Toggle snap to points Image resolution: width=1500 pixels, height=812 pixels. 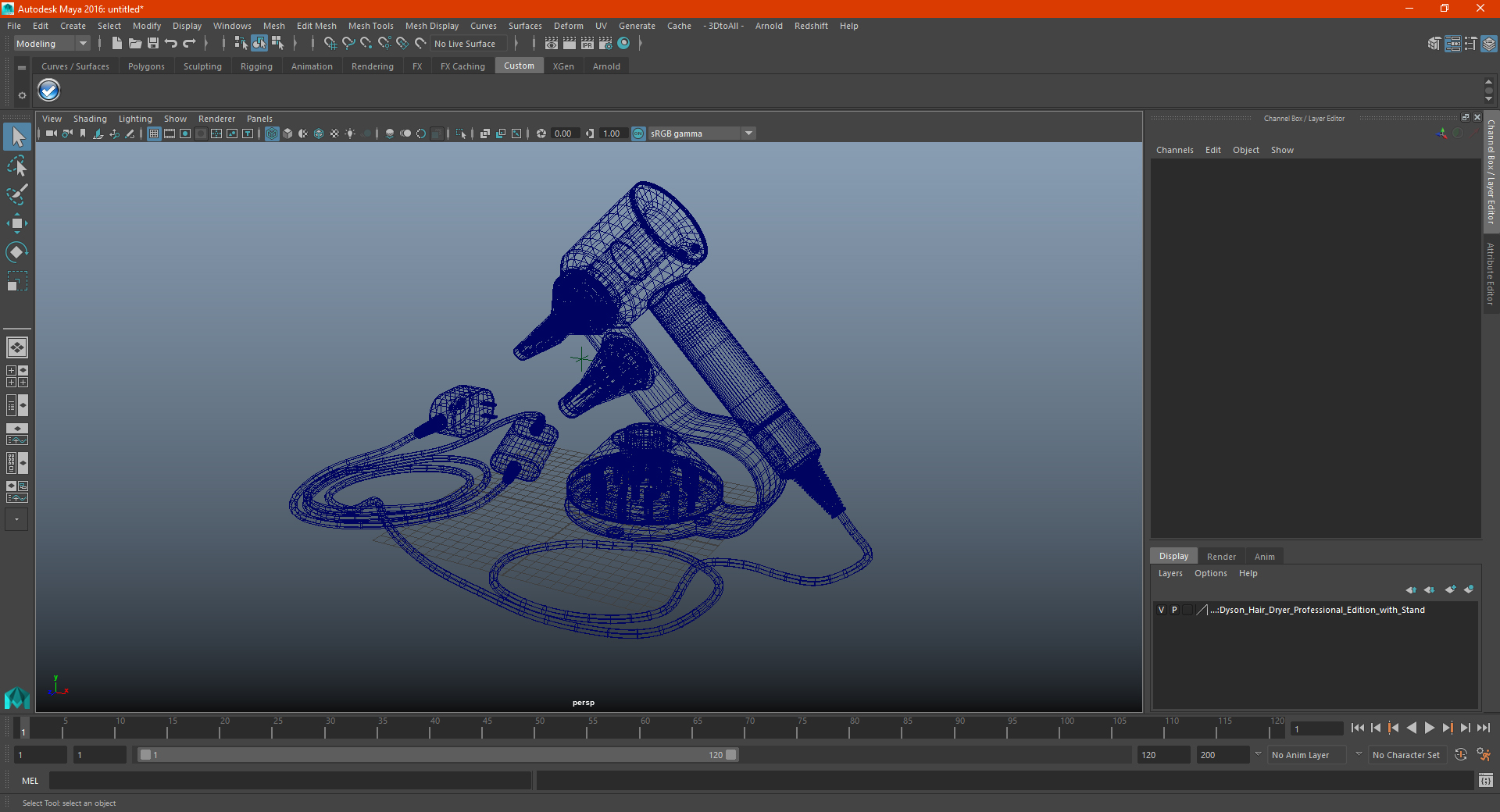(366, 44)
